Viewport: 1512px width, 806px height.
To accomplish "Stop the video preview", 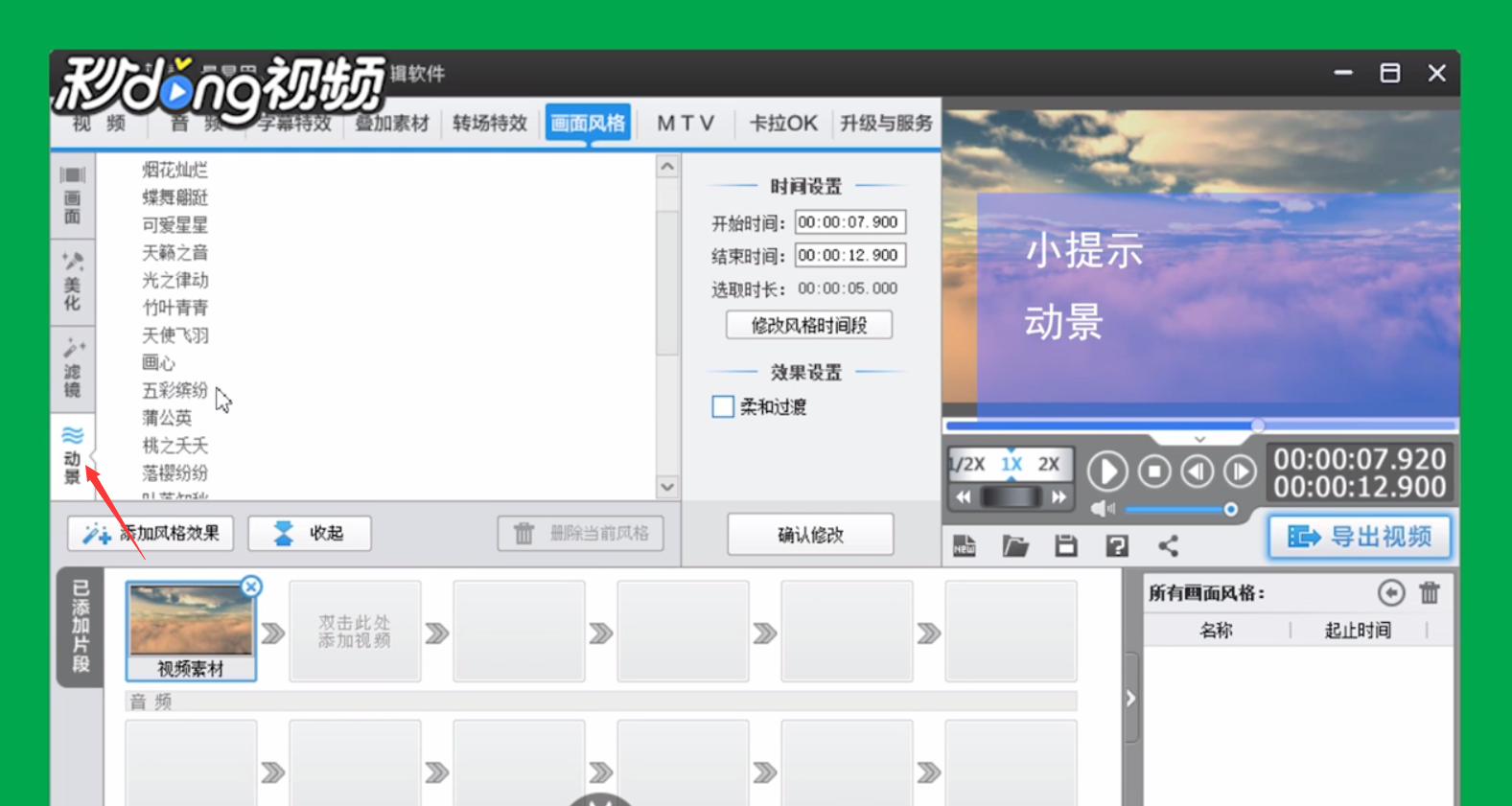I will click(1154, 472).
